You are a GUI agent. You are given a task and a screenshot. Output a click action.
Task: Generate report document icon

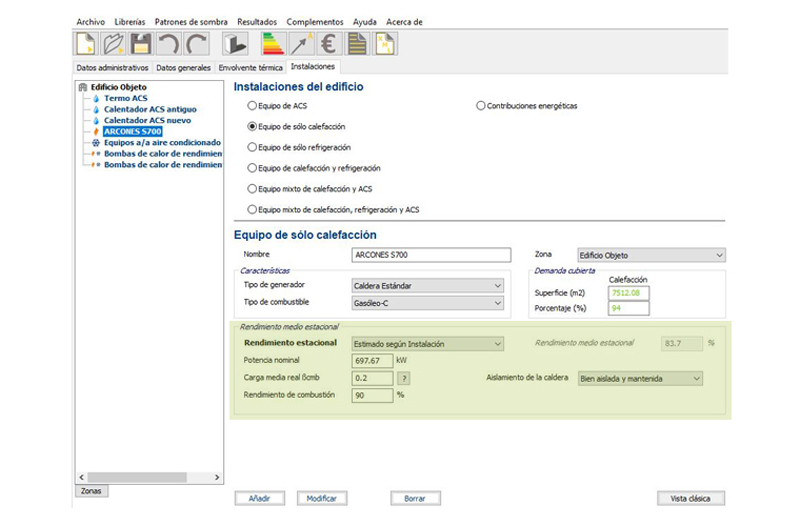(x=357, y=43)
